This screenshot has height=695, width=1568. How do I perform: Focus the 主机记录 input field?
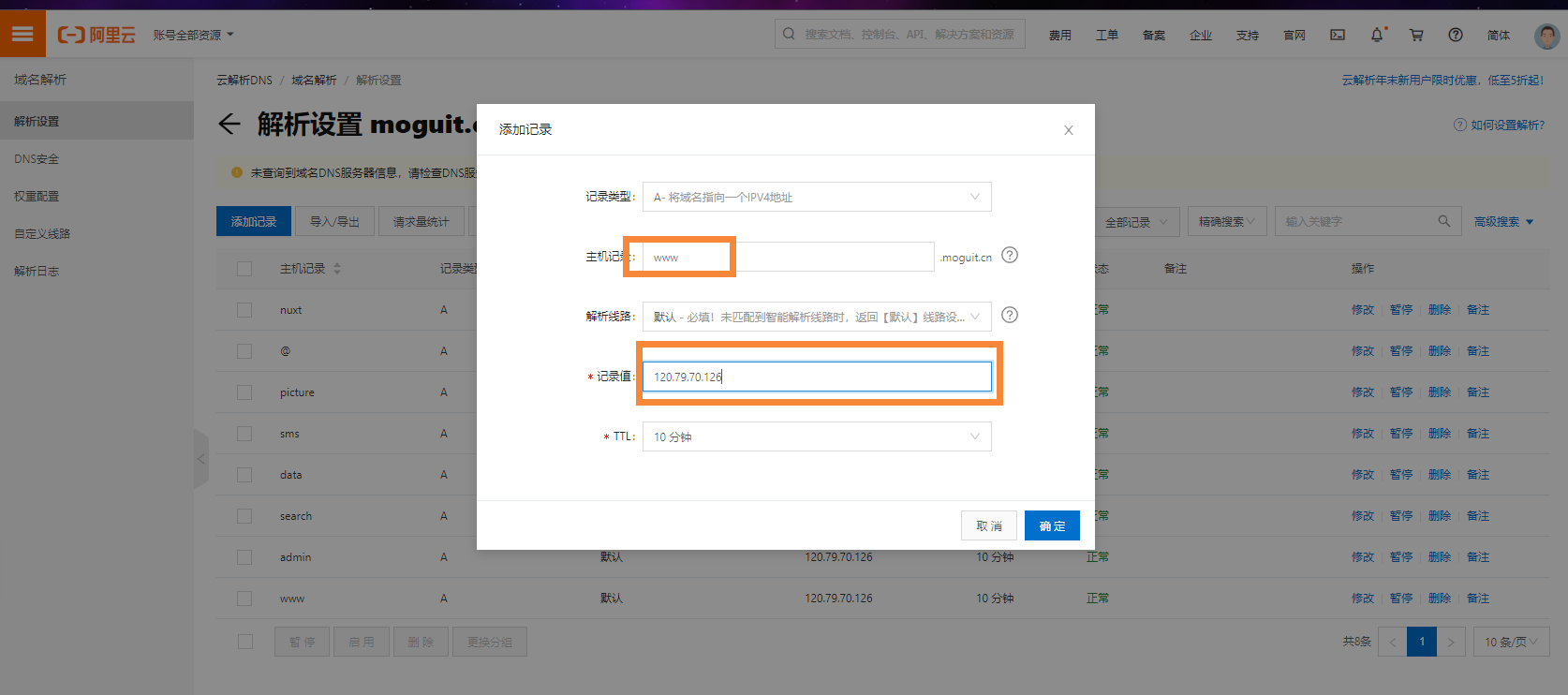point(789,257)
